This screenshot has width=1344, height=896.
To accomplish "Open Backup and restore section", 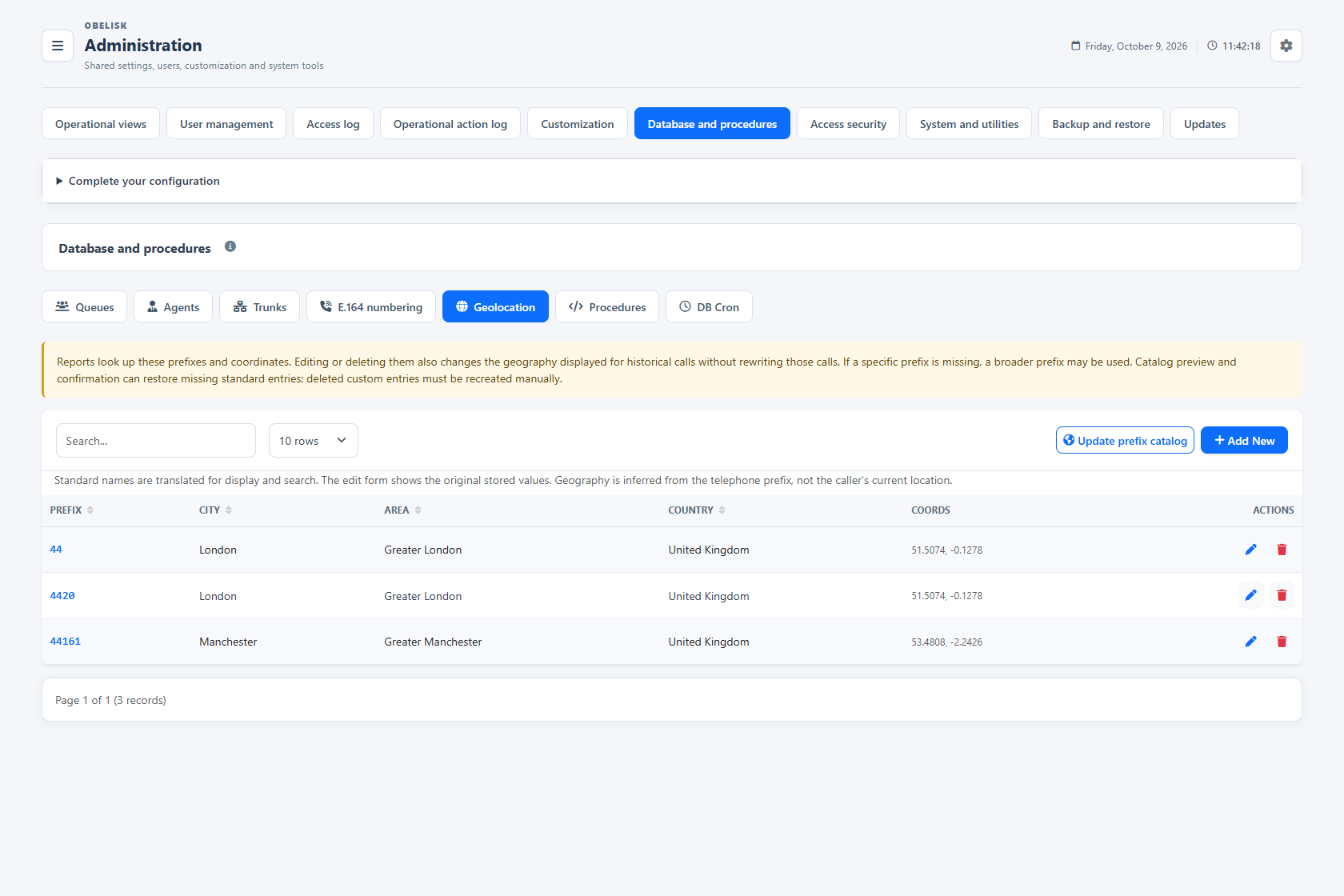I will (x=1101, y=123).
